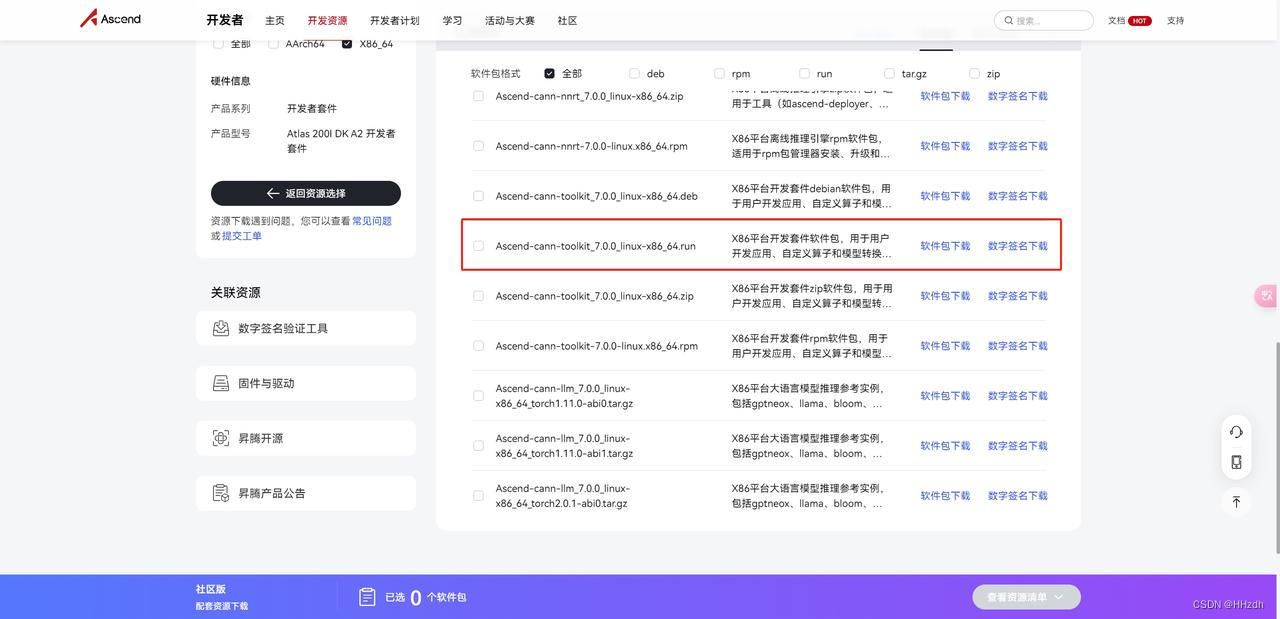Screen dimensions: 1280x619
Task: Open the 活动与大赛 nav item
Action: click(x=510, y=21)
